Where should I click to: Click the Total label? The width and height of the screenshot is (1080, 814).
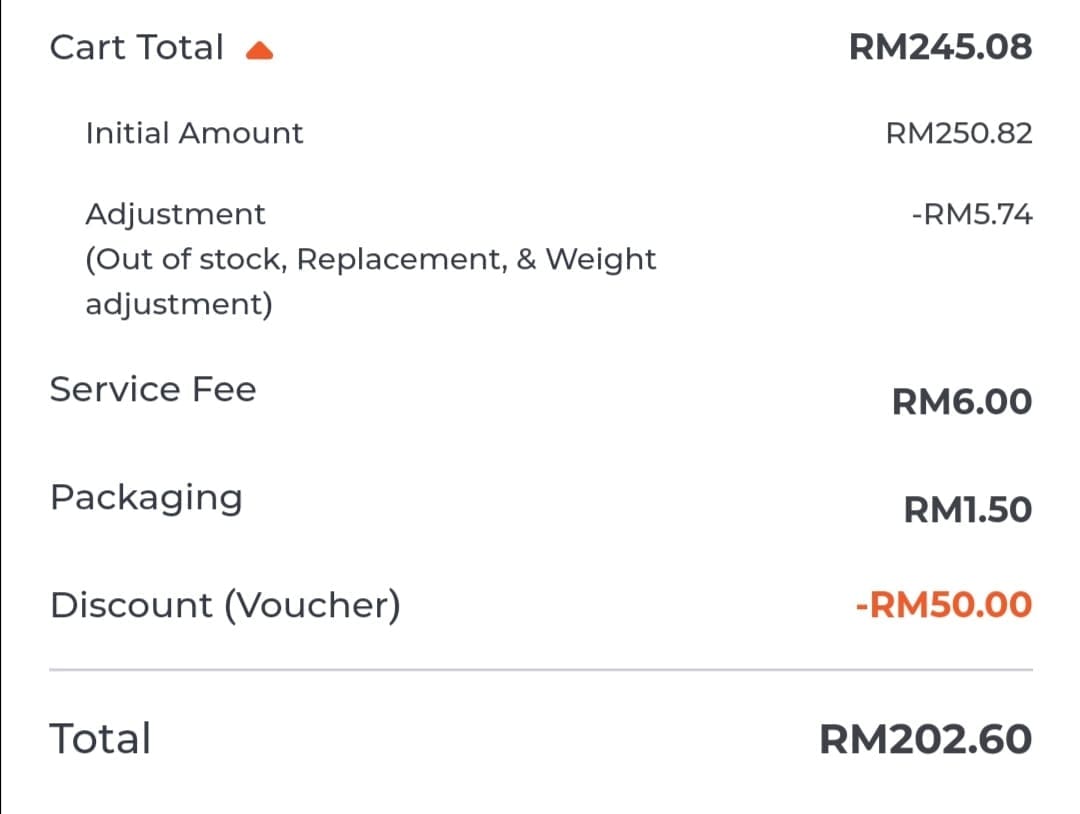coord(100,739)
